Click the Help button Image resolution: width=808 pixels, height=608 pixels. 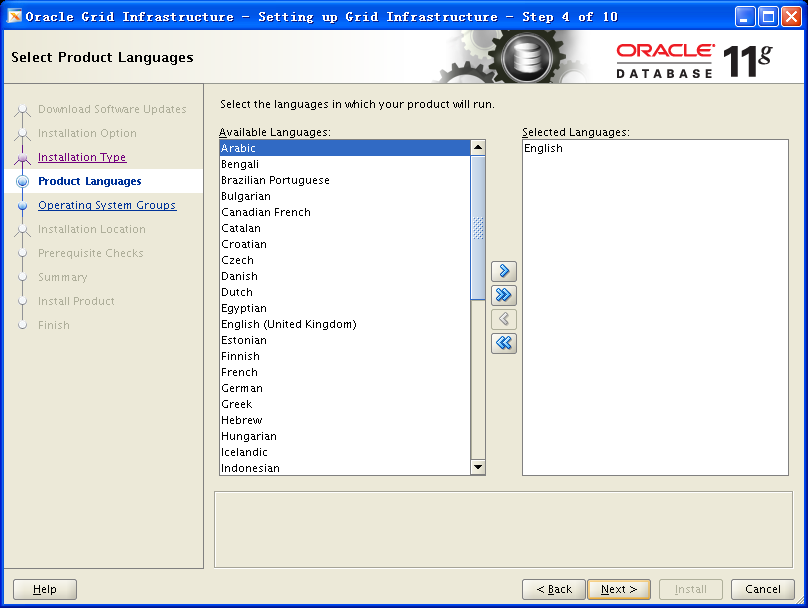coord(45,589)
